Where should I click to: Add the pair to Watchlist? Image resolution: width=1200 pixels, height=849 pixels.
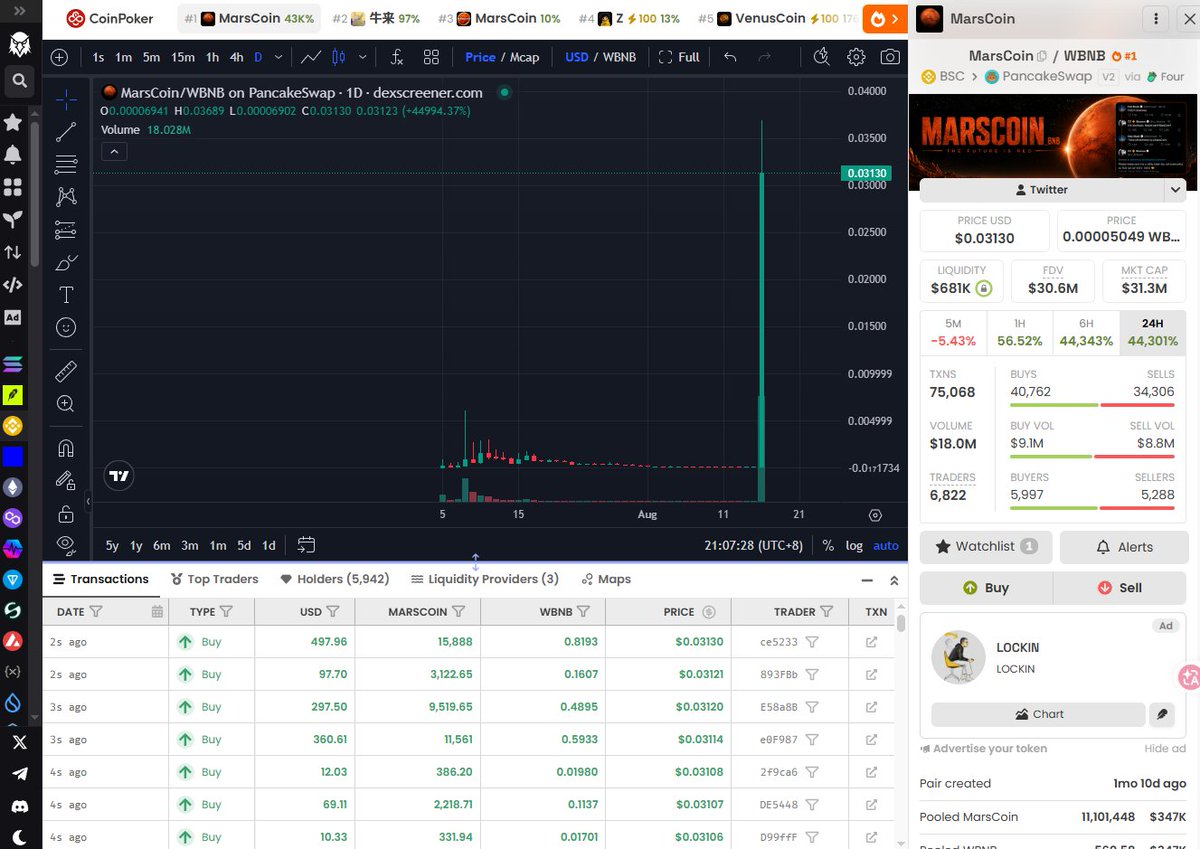[x=986, y=546]
